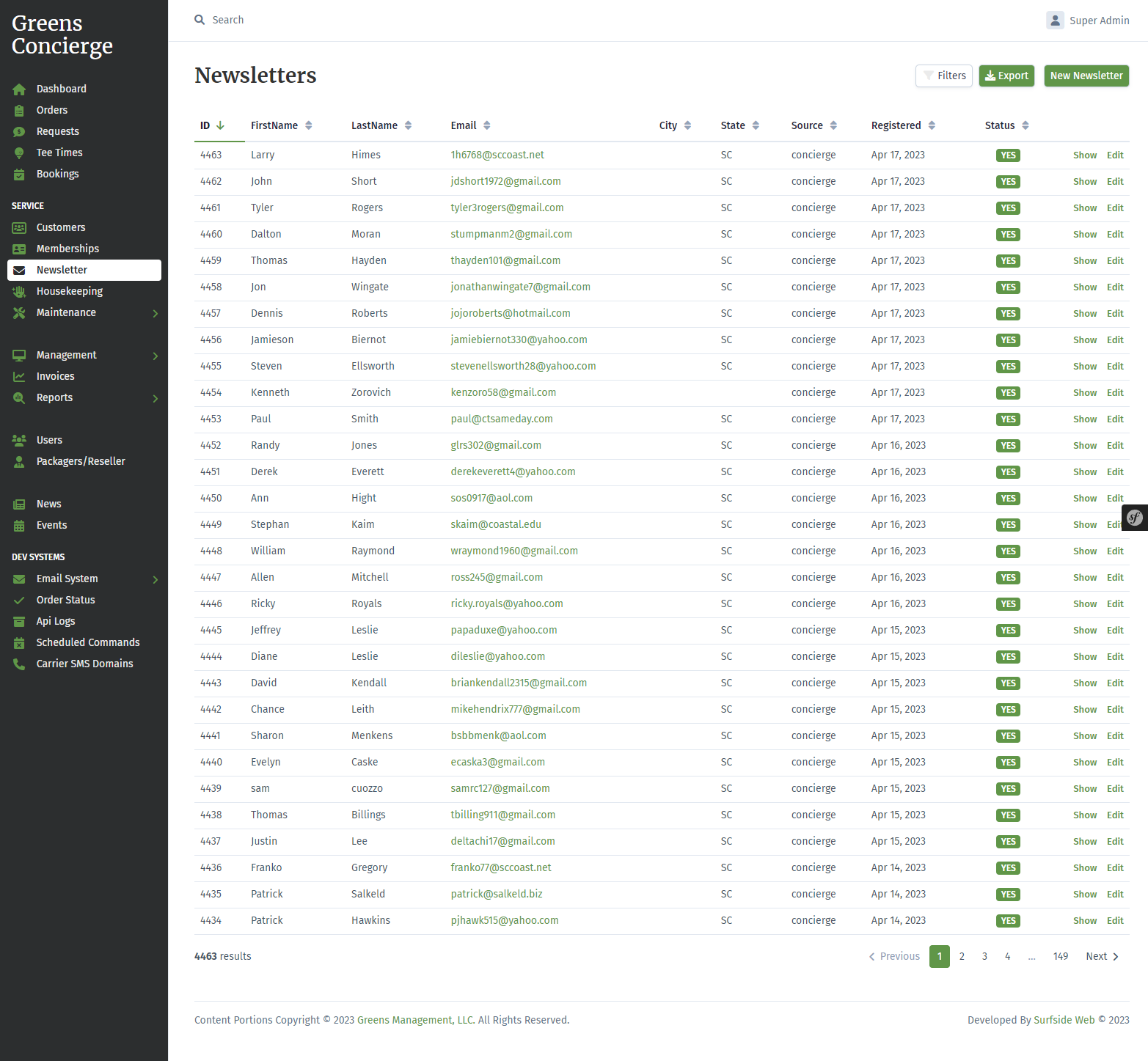Create a New Newsletter
Viewport: 1148px width, 1061px height.
[1086, 76]
